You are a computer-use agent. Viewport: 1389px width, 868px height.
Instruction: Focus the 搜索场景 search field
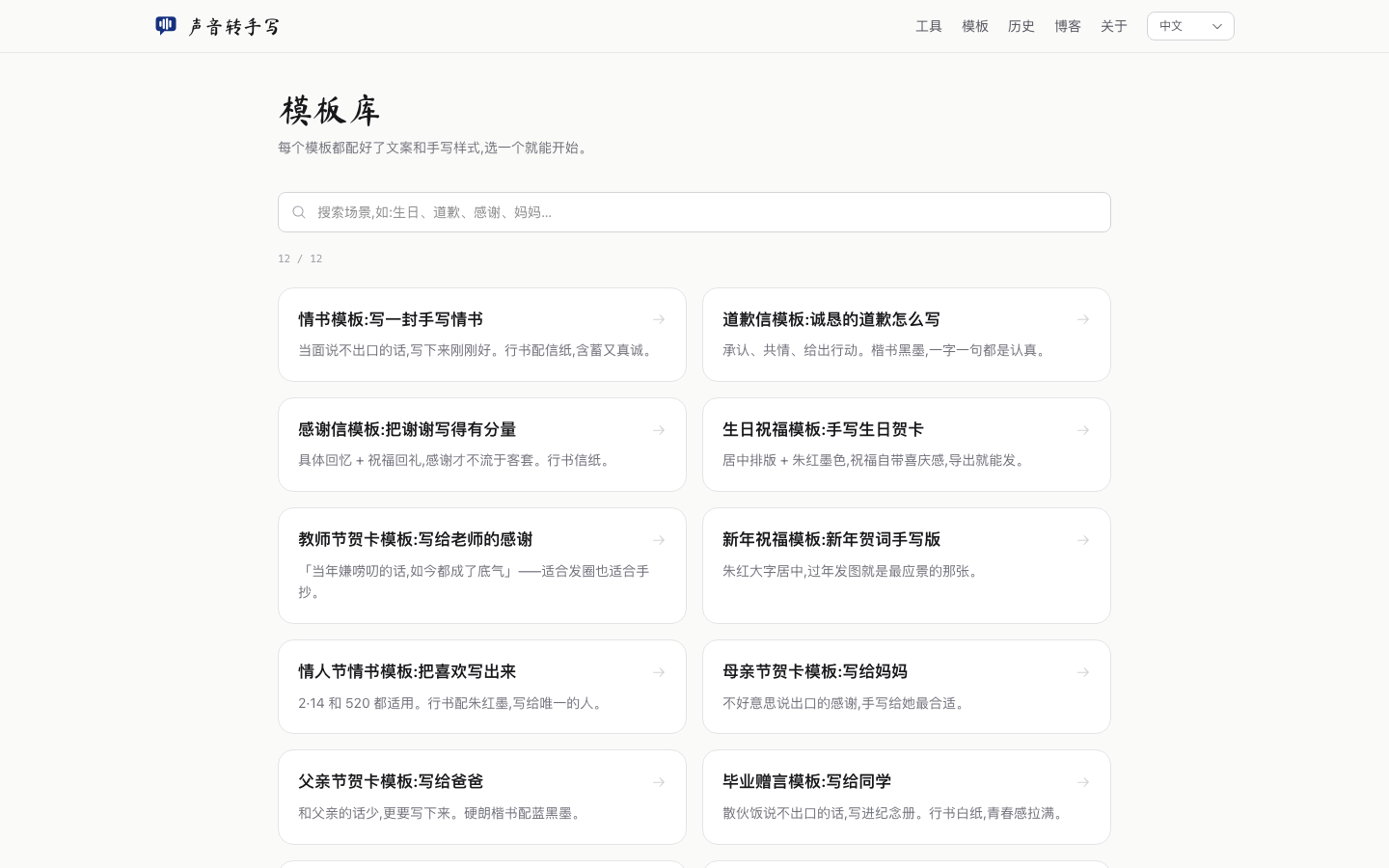694,212
